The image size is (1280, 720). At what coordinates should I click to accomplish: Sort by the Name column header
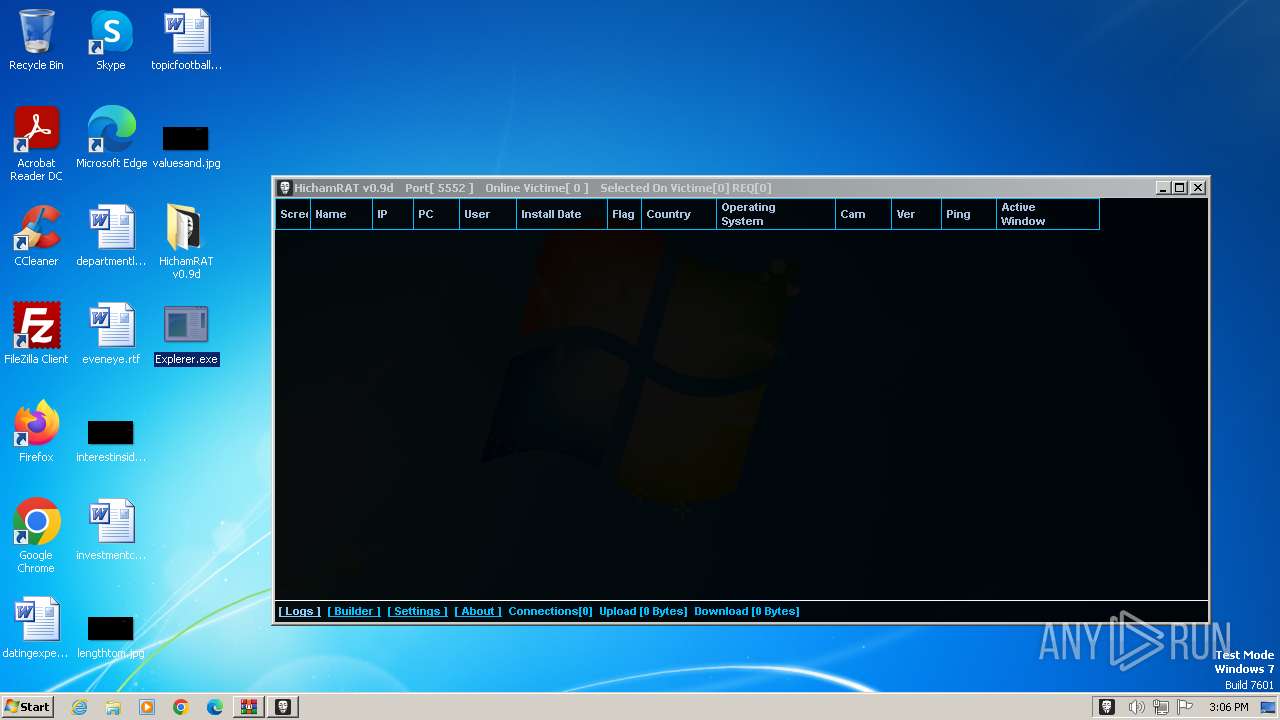[x=341, y=214]
